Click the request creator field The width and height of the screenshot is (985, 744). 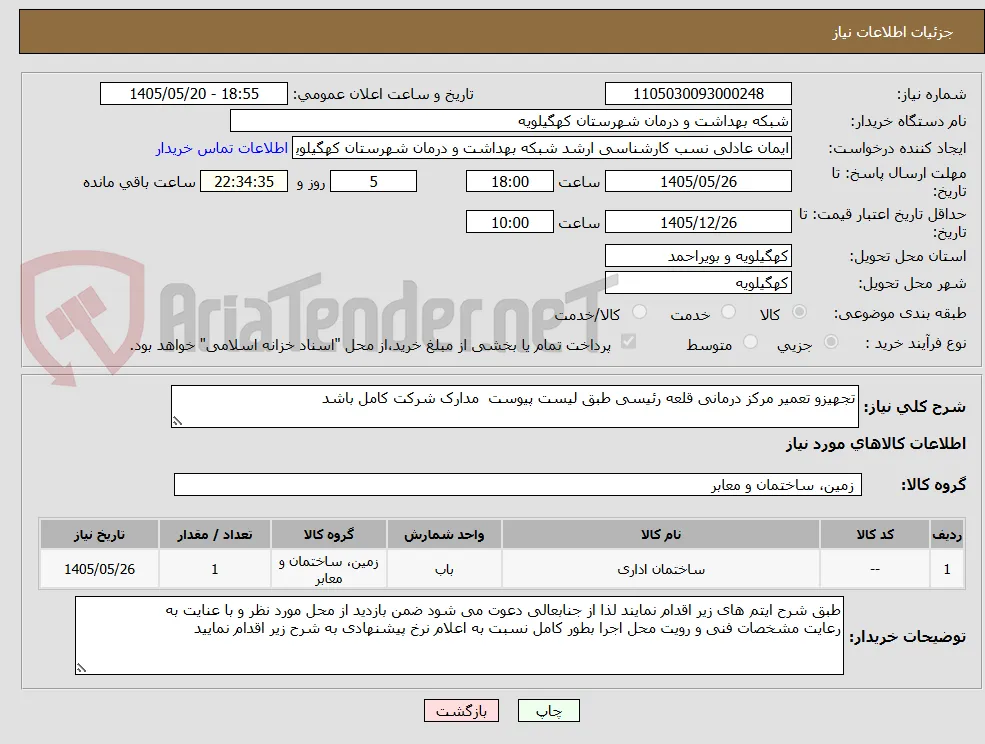(541, 148)
